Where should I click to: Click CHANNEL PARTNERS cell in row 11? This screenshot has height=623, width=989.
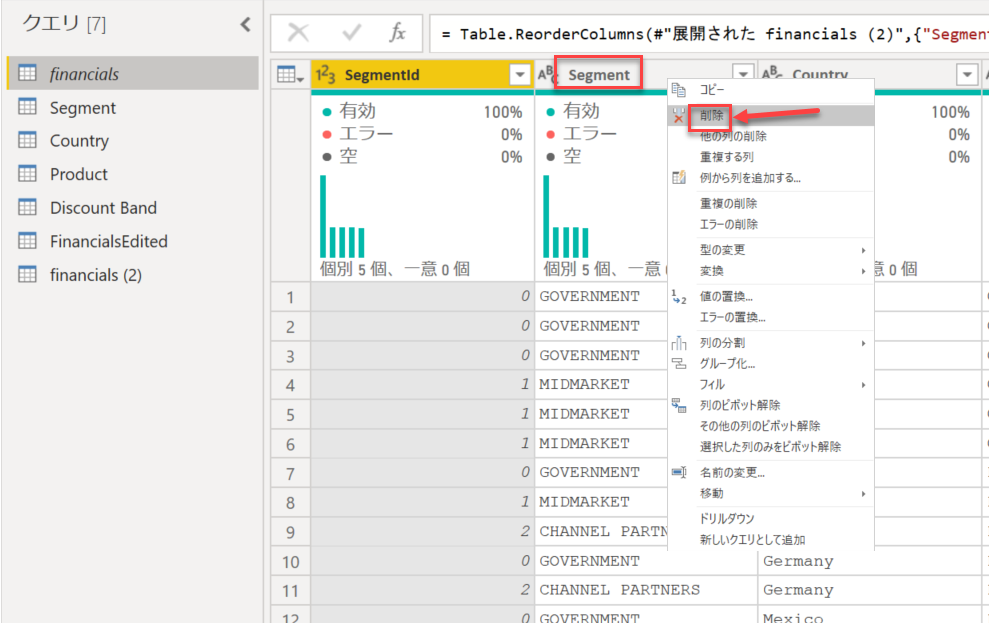tap(646, 590)
